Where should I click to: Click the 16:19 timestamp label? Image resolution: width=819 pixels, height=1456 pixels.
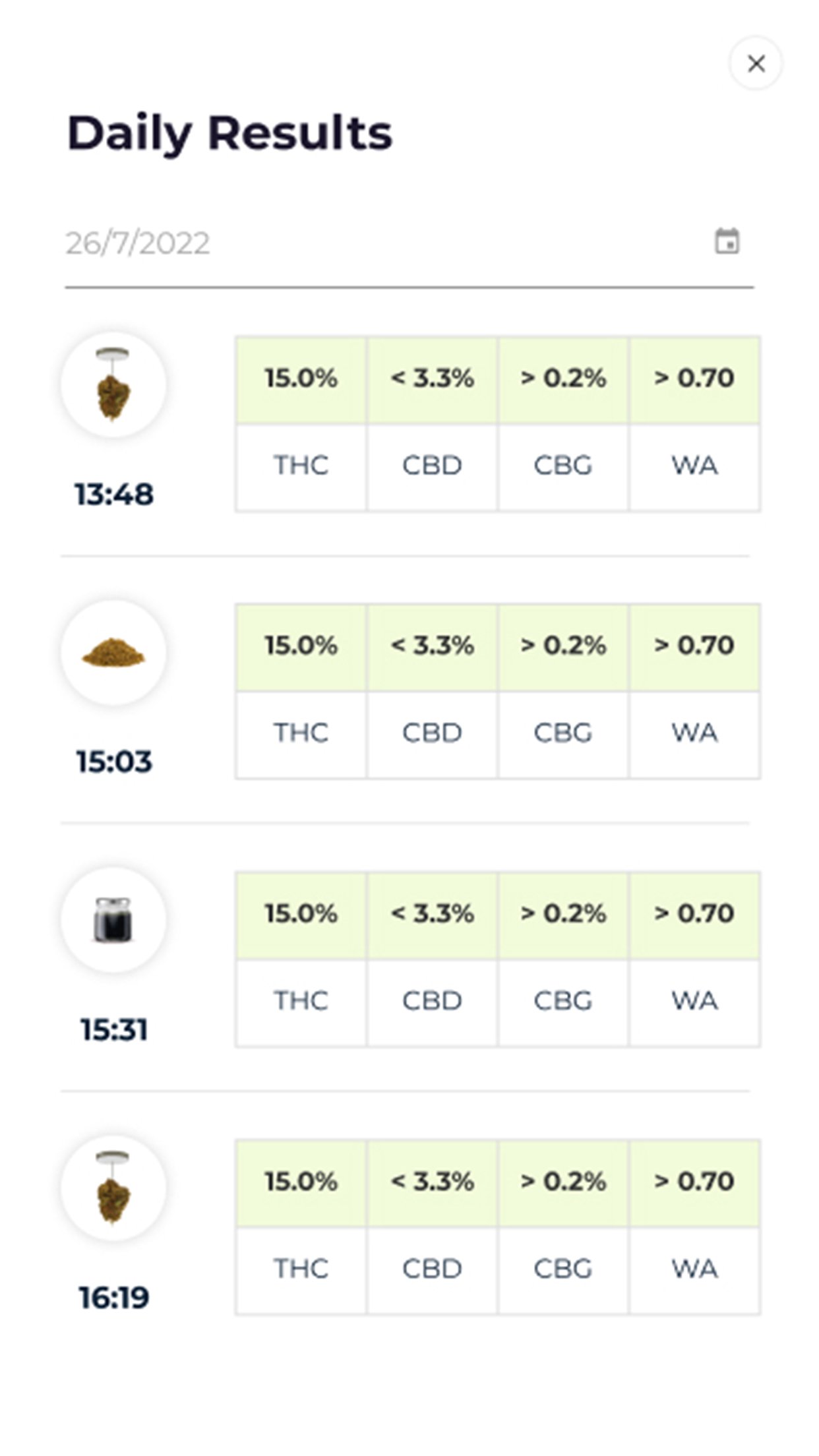click(x=114, y=1298)
